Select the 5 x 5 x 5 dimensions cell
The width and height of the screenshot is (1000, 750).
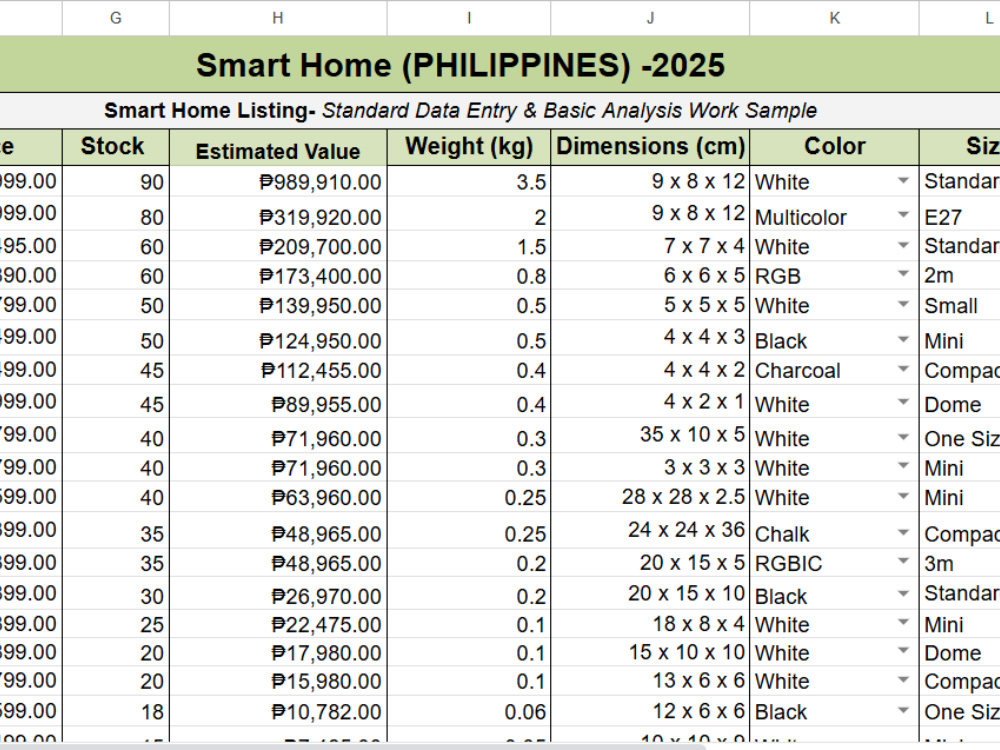650,305
